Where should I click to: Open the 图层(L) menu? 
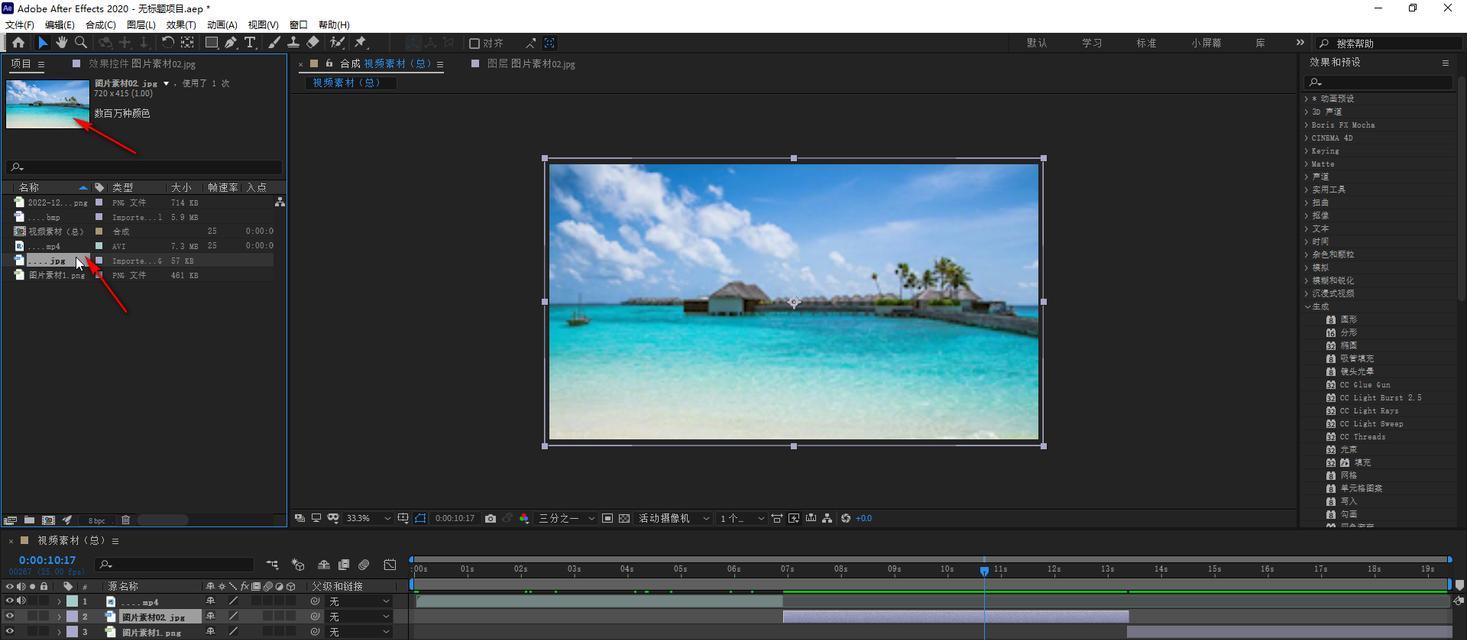[x=141, y=25]
